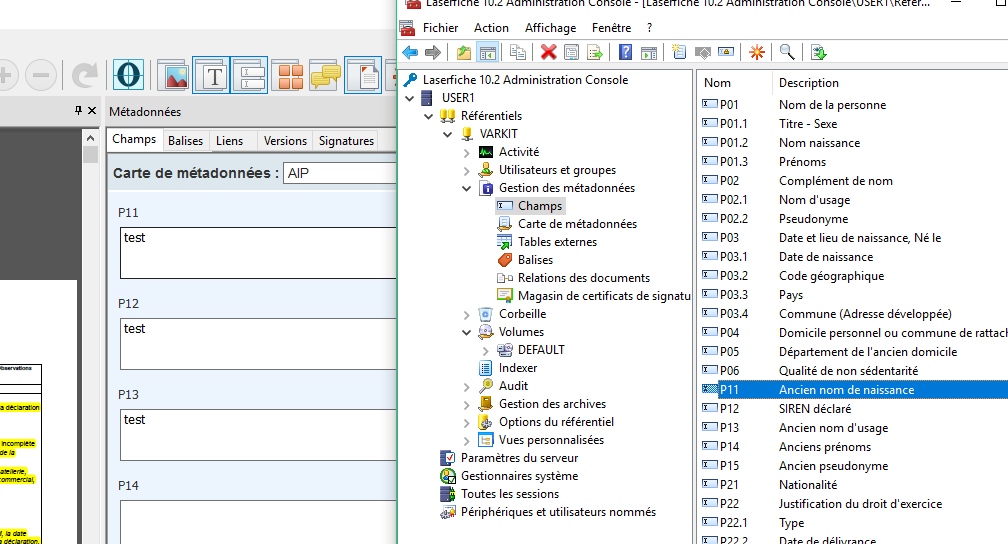Click the orange starburst toolbar icon
The height and width of the screenshot is (544, 1008).
pos(757,53)
